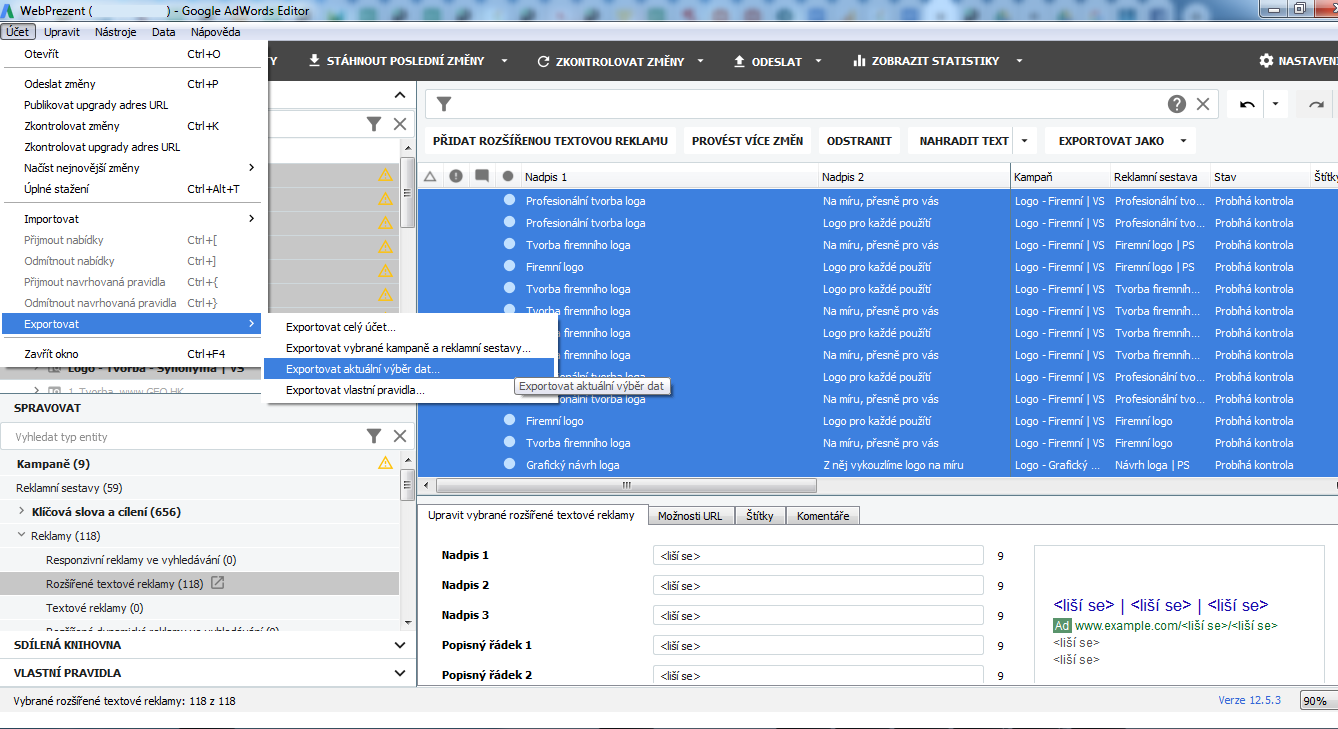Image resolution: width=1338 pixels, height=729 pixels.
Task: Open the Data menu
Action: click(x=164, y=32)
